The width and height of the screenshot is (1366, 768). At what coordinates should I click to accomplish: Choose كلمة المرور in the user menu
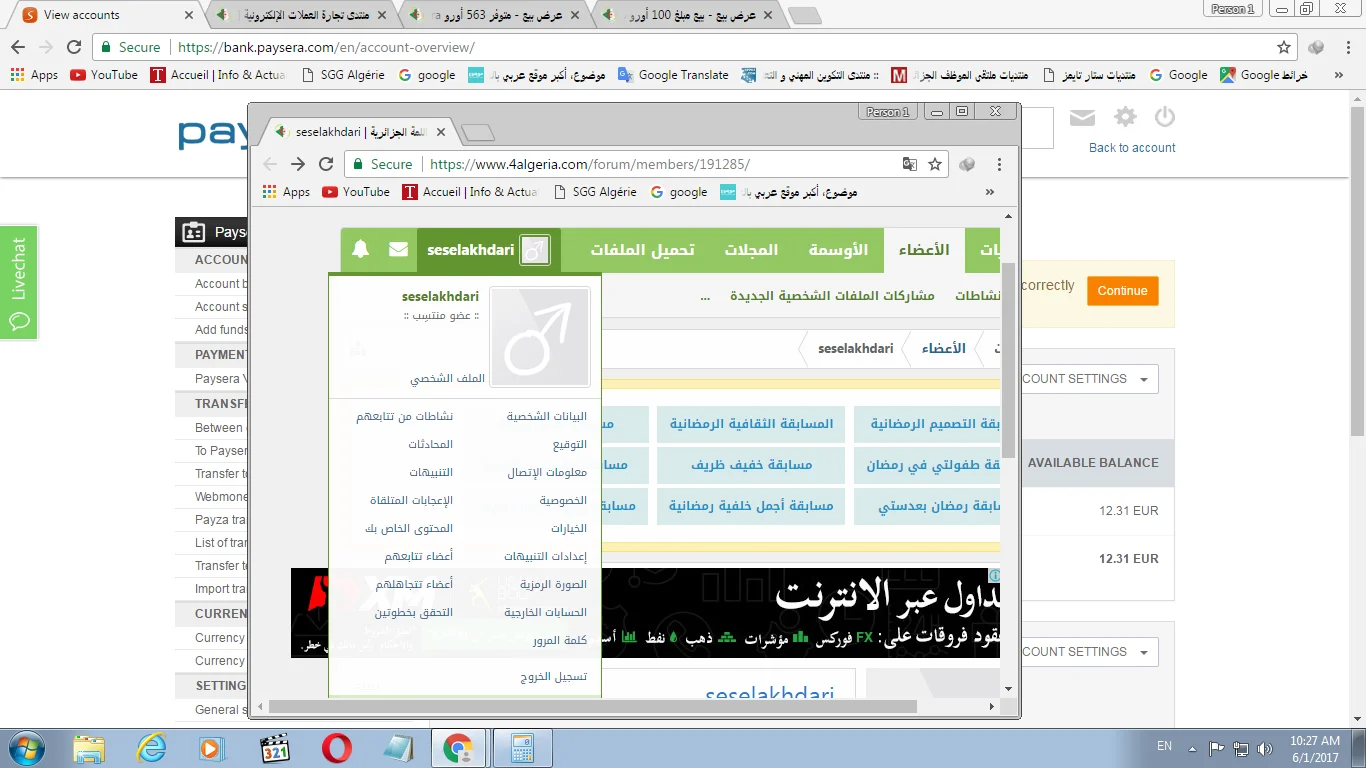point(559,641)
